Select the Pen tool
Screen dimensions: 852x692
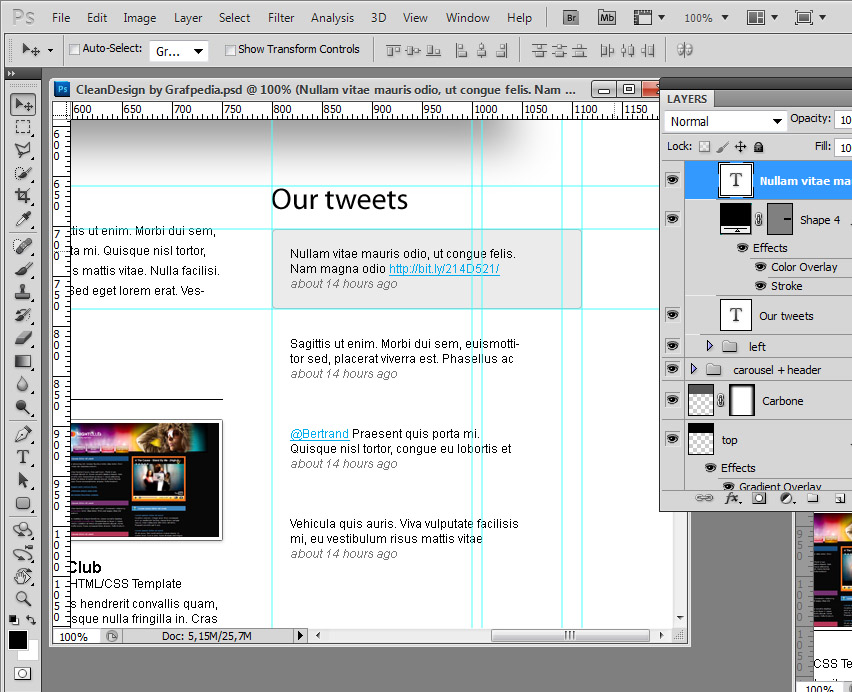pyautogui.click(x=23, y=434)
